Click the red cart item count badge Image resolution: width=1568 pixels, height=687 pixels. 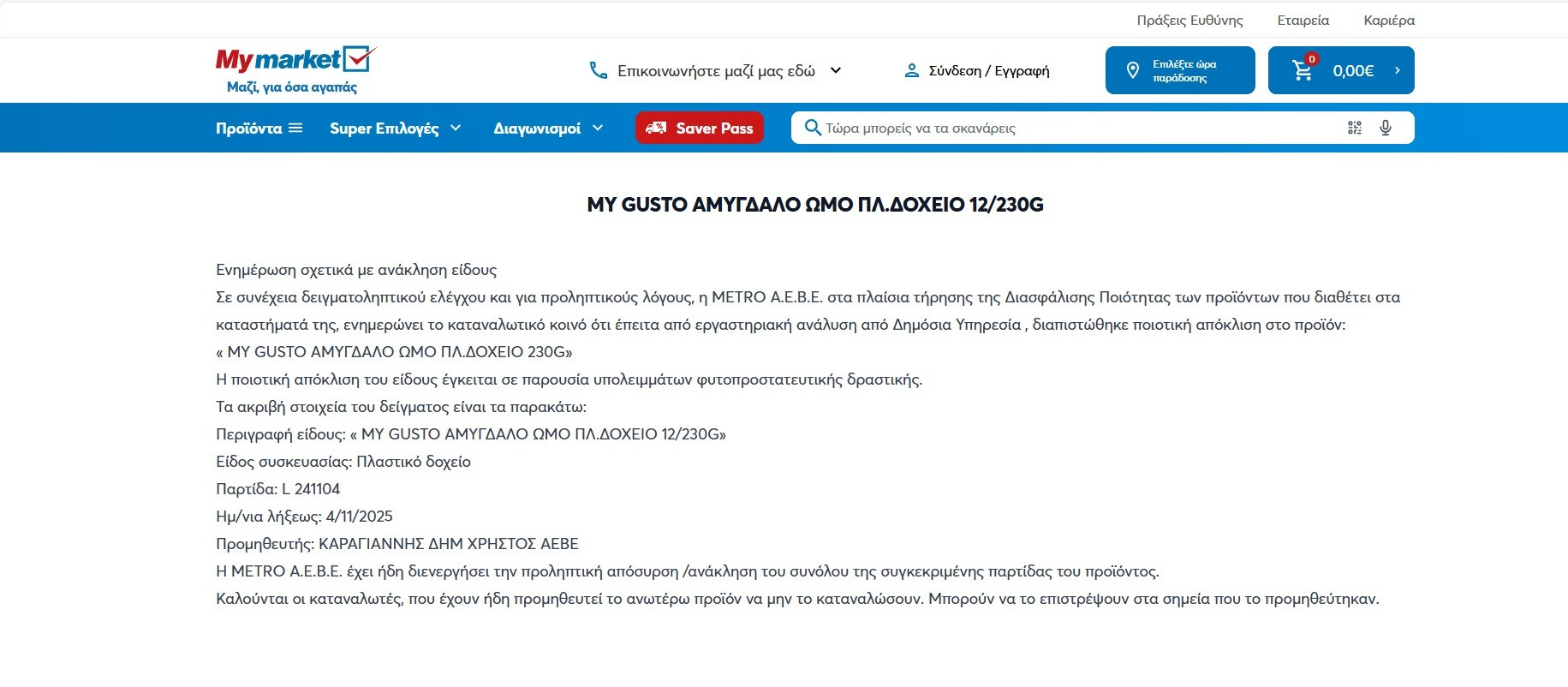[1311, 59]
